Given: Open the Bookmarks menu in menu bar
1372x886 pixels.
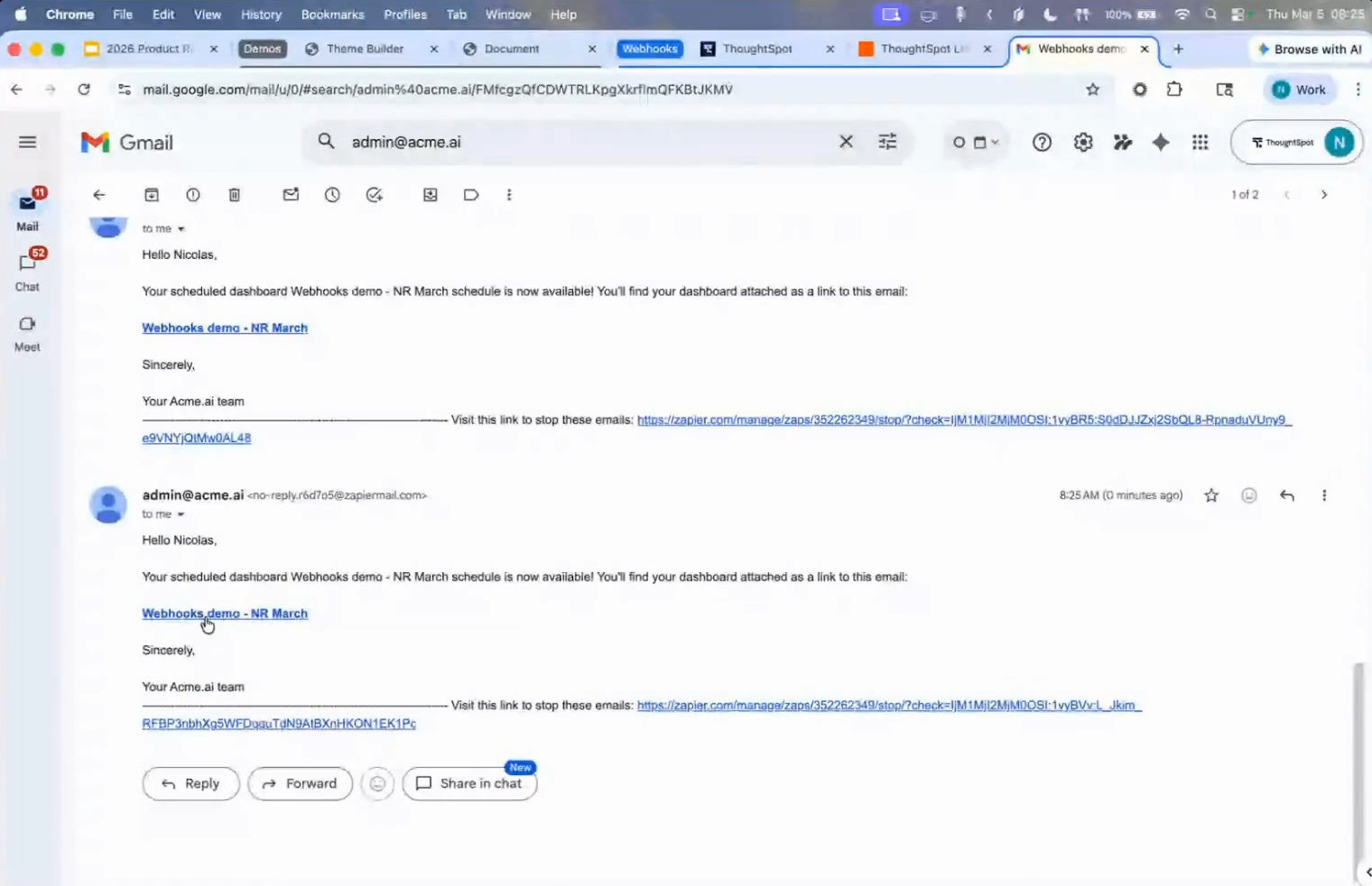Looking at the screenshot, I should click(x=332, y=14).
